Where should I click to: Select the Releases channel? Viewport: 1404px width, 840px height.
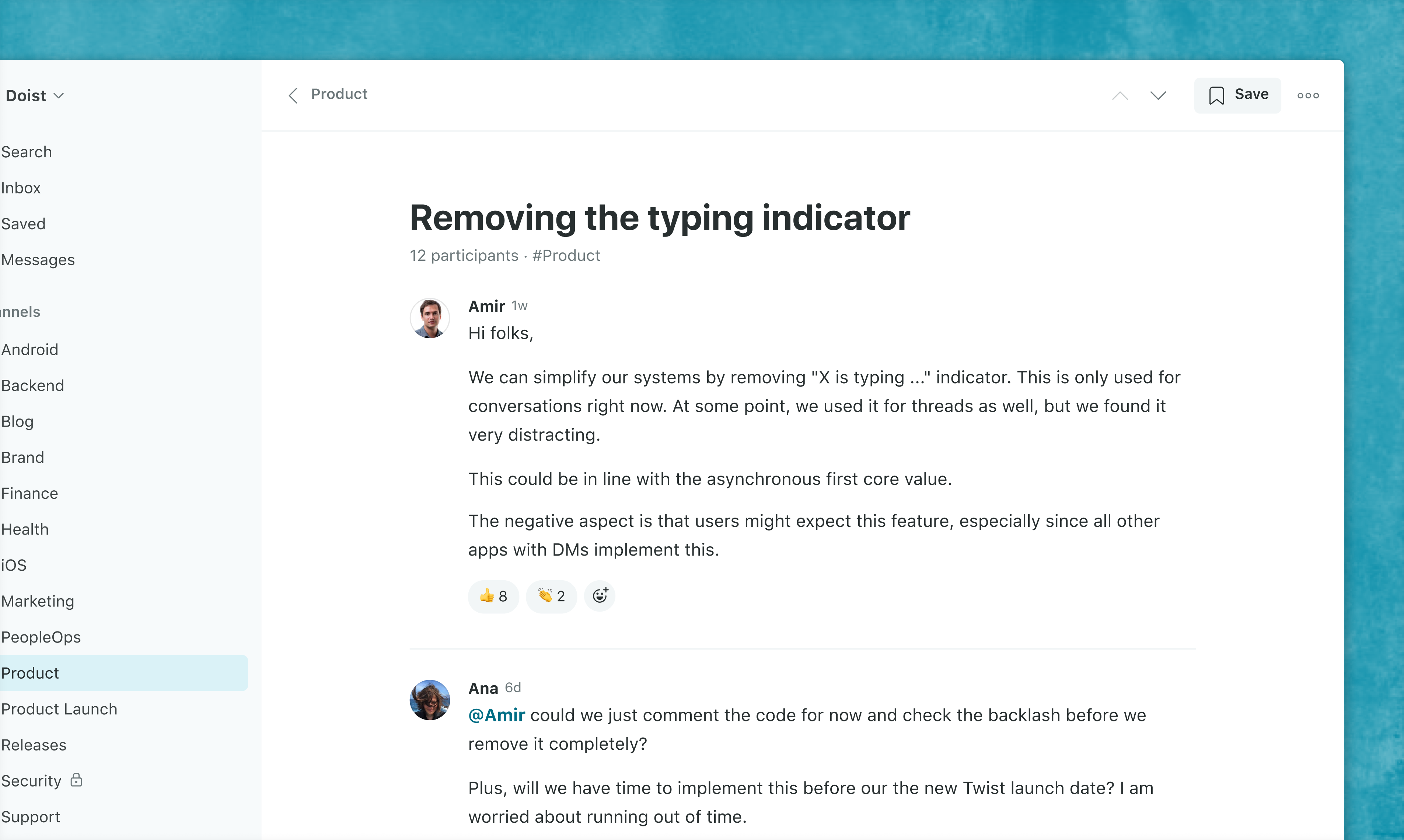(34, 745)
